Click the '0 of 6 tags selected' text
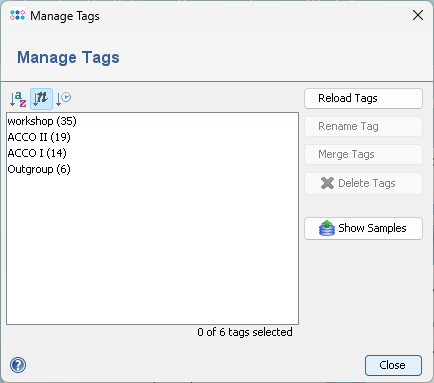The height and width of the screenshot is (383, 434). coord(245,332)
